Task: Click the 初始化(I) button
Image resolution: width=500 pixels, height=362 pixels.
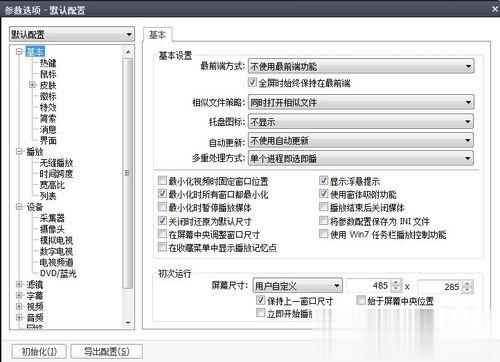Action: coord(39,351)
